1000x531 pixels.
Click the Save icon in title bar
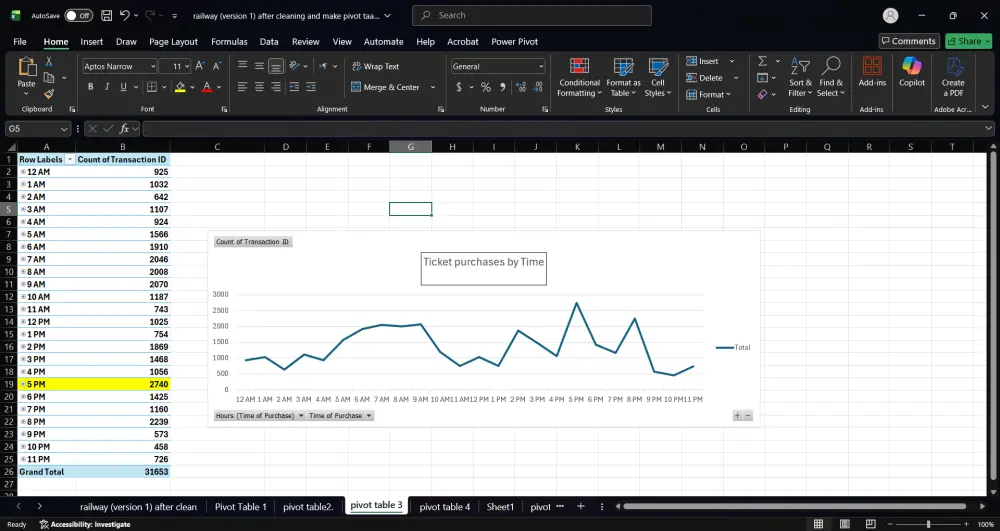[x=107, y=15]
